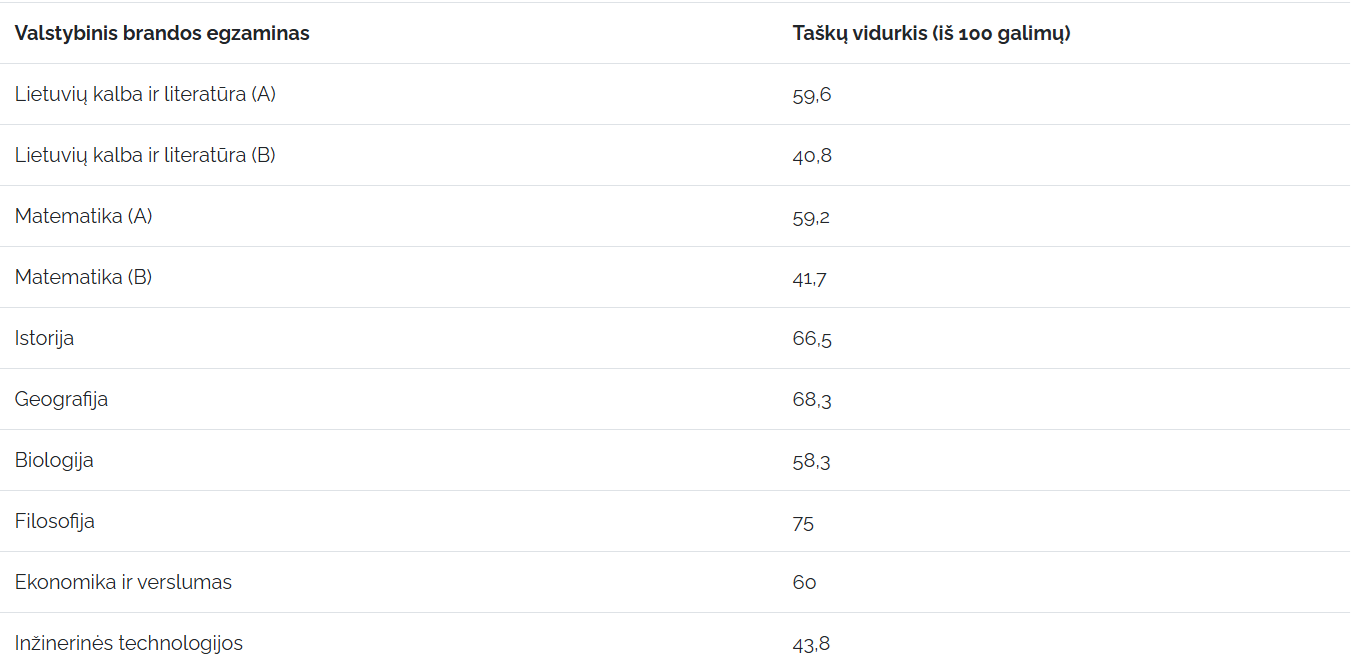Click the 'Biologija' row label
Viewport: 1357px width, 664px height.
click(x=54, y=460)
